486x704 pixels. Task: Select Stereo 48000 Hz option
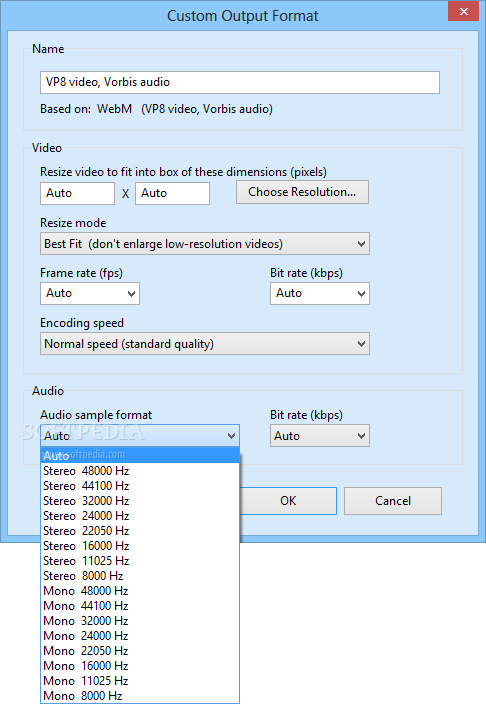140,471
